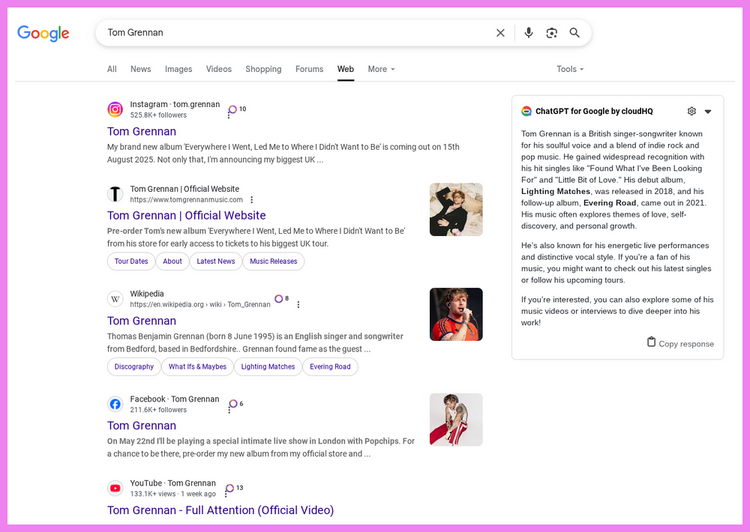Click the 525.8K+ followers text
The image size is (750, 532).
tap(158, 115)
